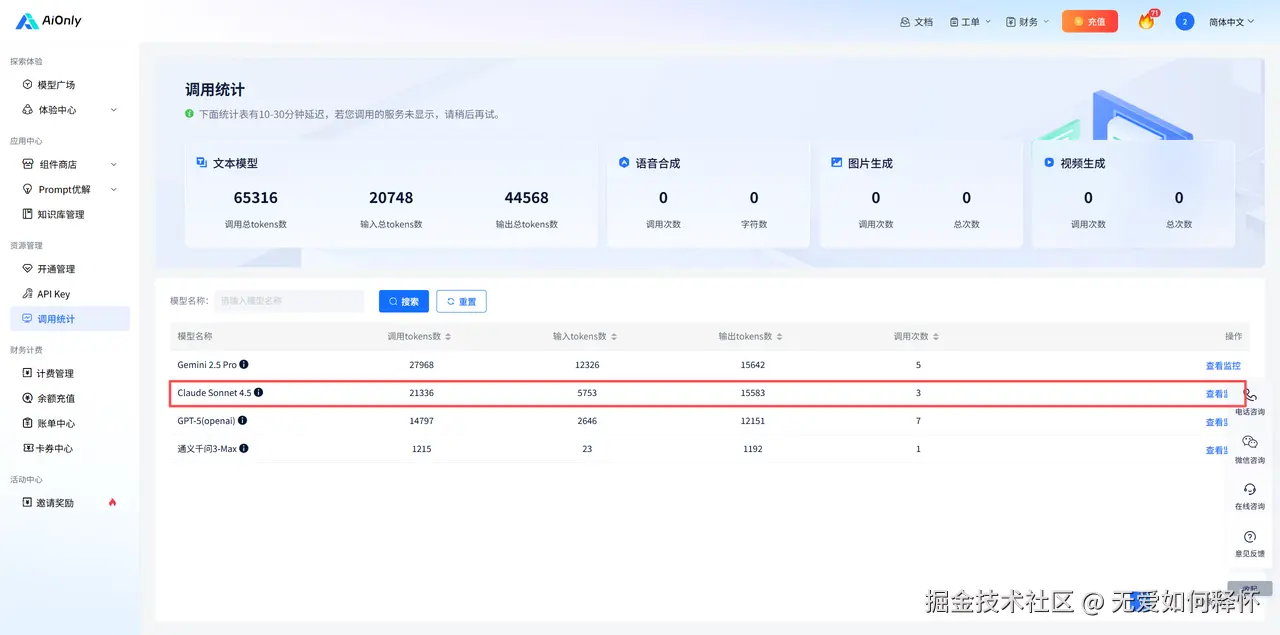This screenshot has height=635, width=1280.
Task: Click the 组件商店 sidebar item
Action: click(x=70, y=164)
